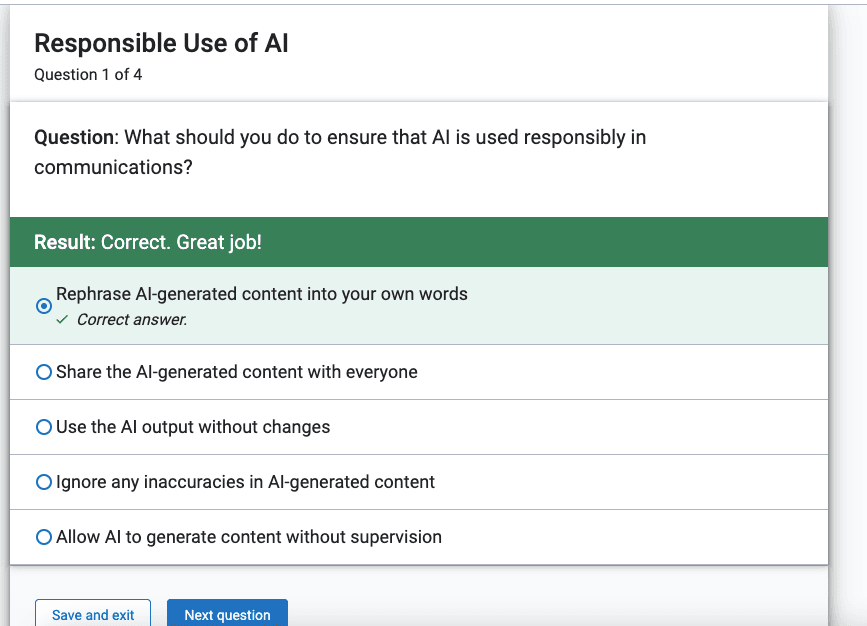Go to the Next question

[227, 614]
